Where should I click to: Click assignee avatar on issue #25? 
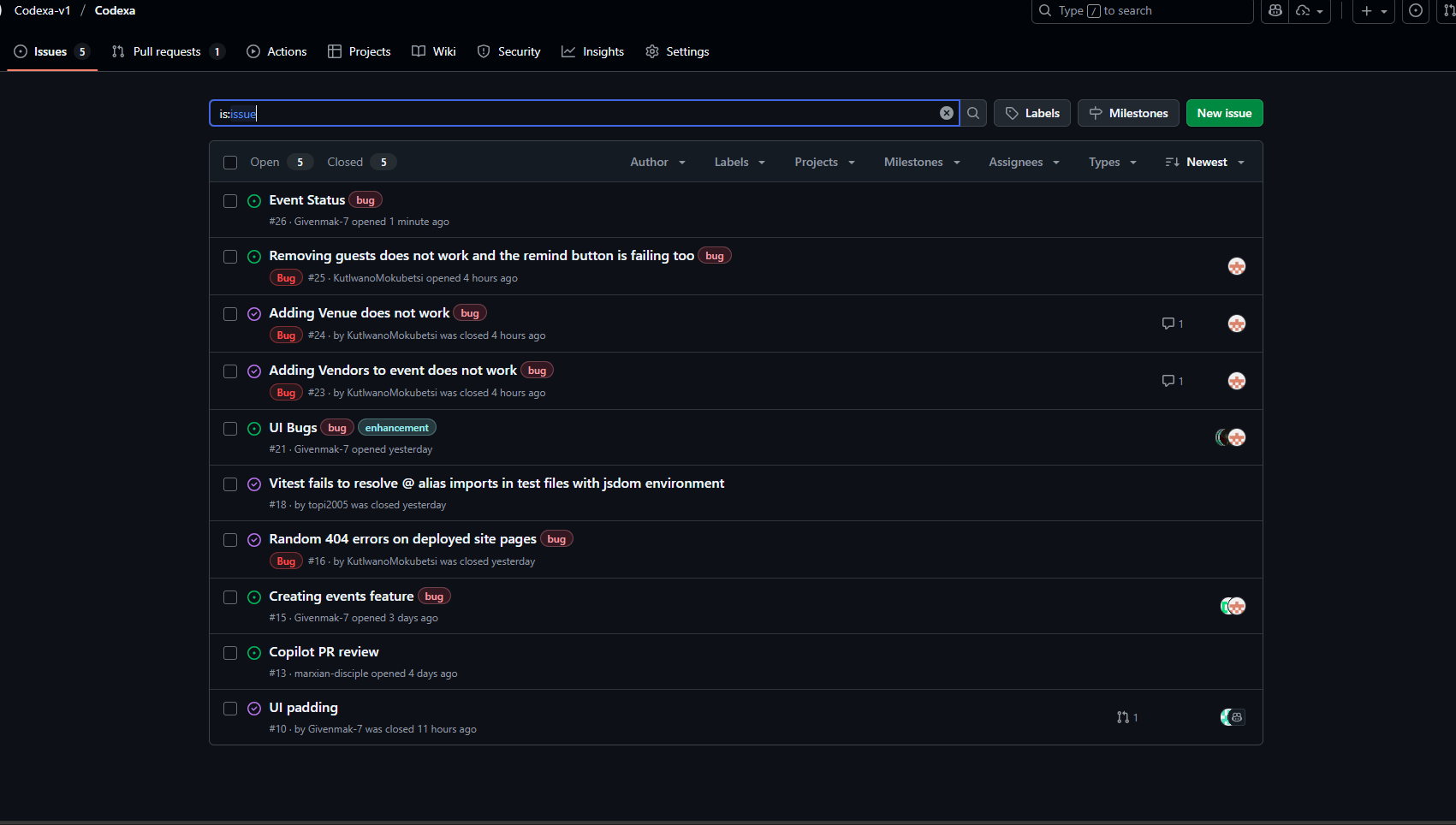[1237, 266]
